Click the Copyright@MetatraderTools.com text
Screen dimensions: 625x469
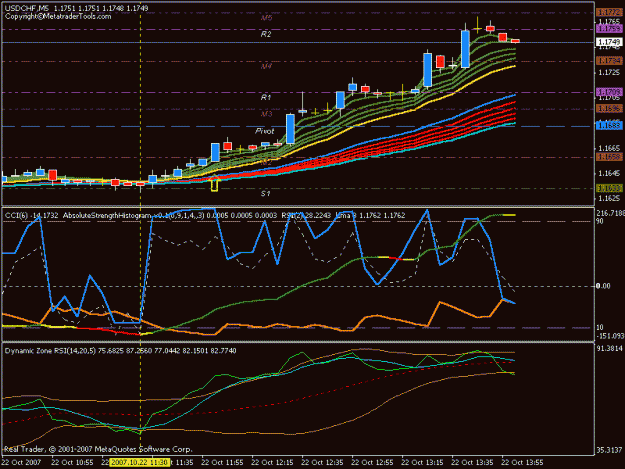[x=58, y=16]
